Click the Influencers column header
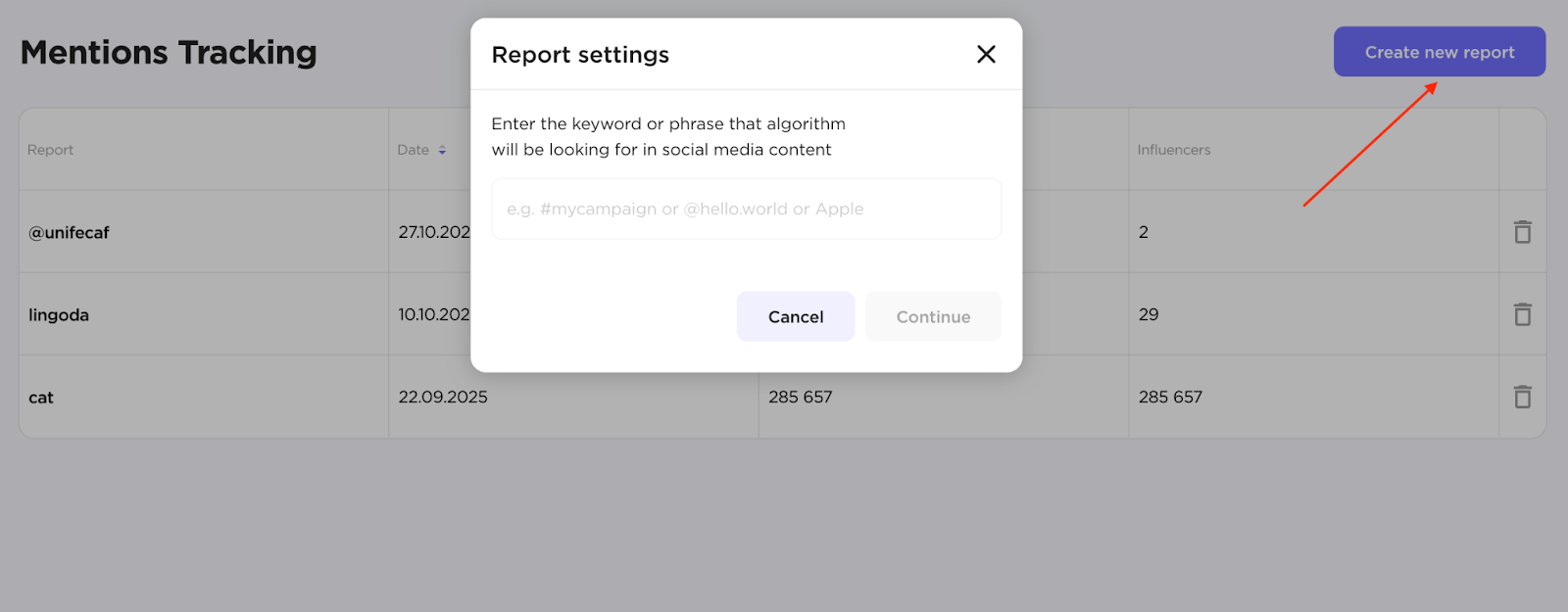The image size is (1568, 612). [1173, 150]
